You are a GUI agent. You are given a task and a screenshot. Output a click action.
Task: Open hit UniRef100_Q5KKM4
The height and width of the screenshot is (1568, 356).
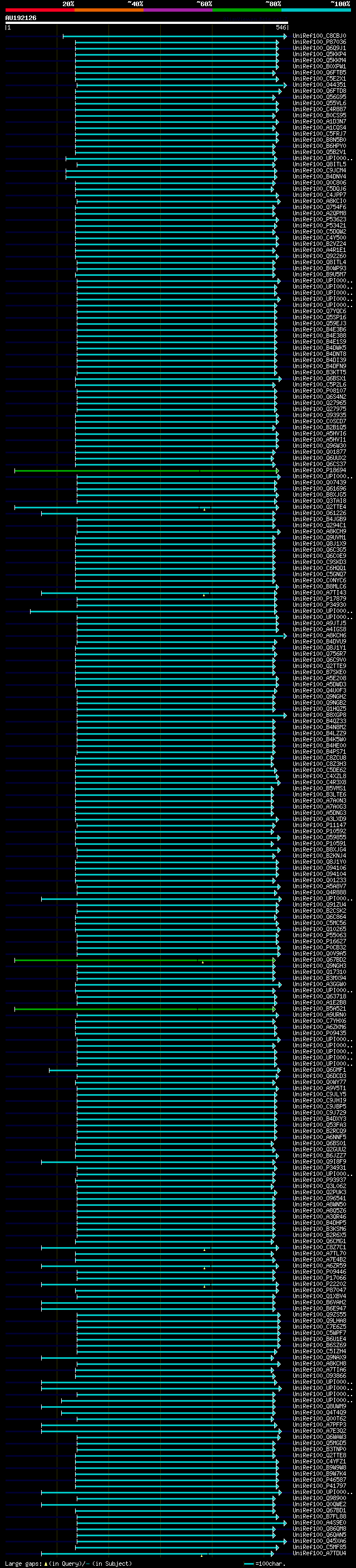point(319,60)
